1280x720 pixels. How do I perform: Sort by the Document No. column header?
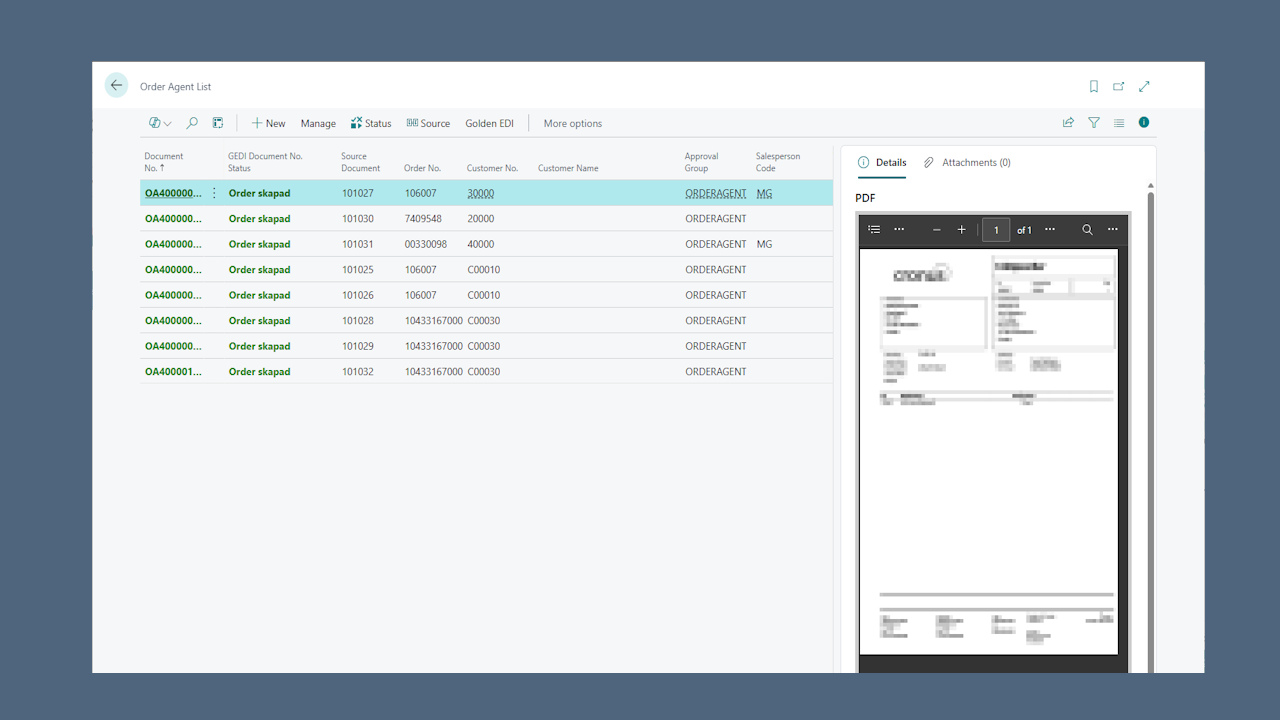(x=164, y=162)
